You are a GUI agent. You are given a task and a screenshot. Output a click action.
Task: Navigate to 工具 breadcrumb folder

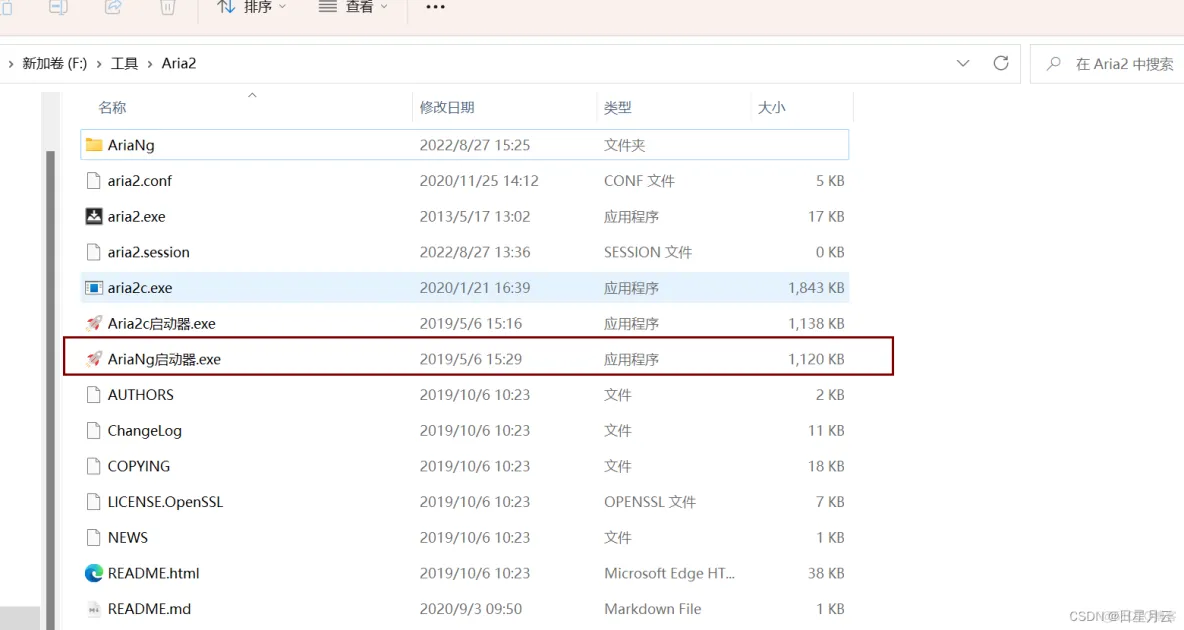124,63
